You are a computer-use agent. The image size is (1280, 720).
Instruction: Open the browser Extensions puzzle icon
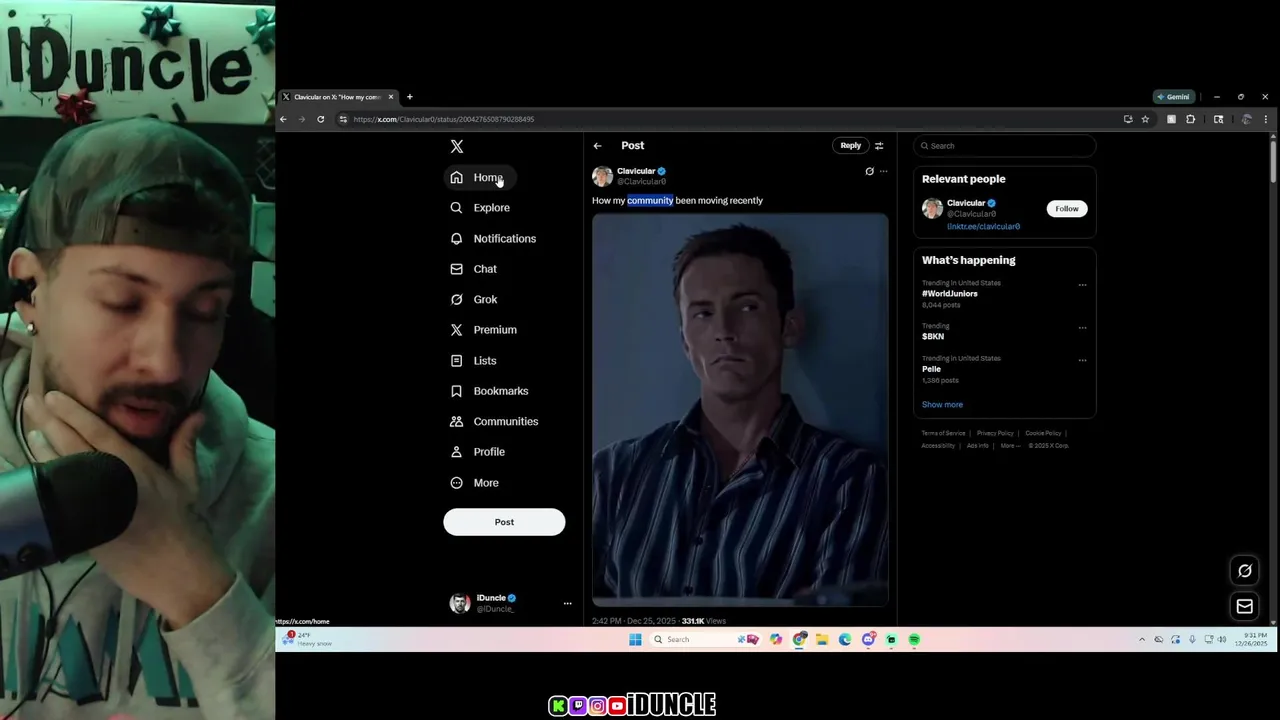pyautogui.click(x=1190, y=119)
